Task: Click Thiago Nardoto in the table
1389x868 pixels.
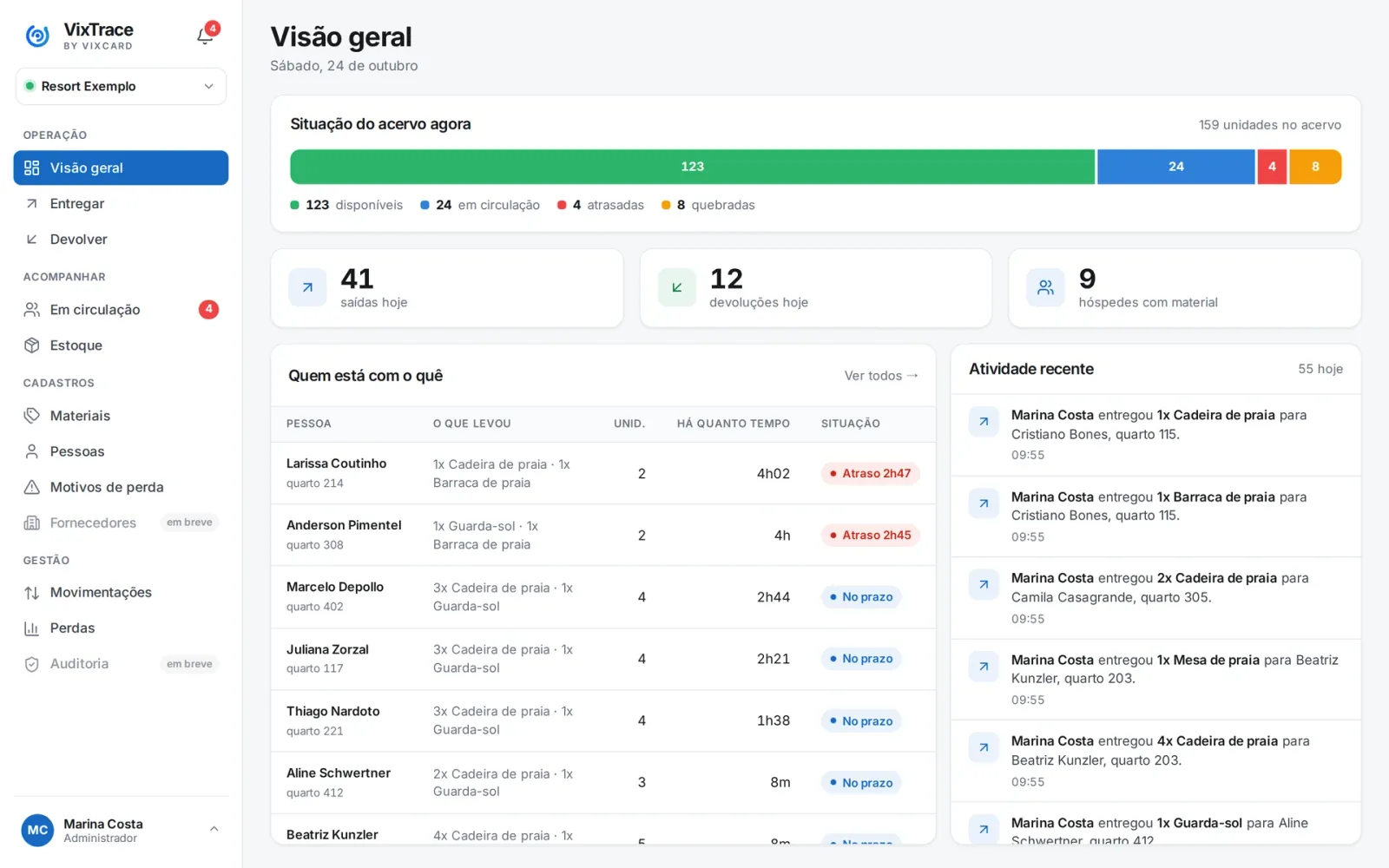Action: pyautogui.click(x=333, y=711)
